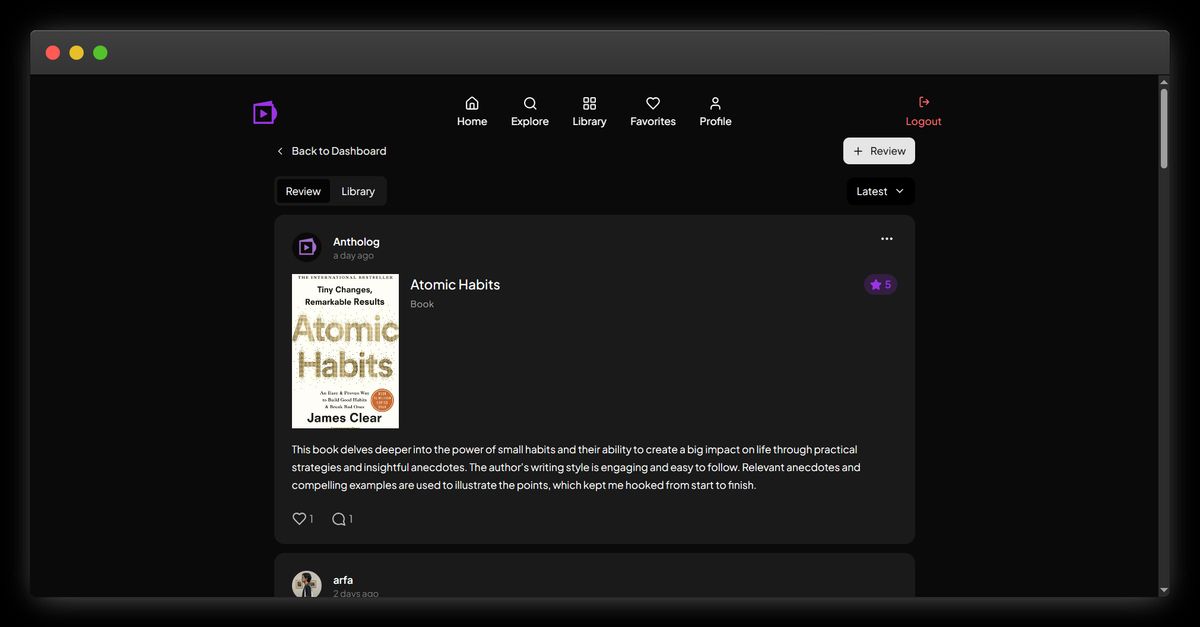
Task: Open the Atomic Habits book cover
Action: pyautogui.click(x=345, y=351)
